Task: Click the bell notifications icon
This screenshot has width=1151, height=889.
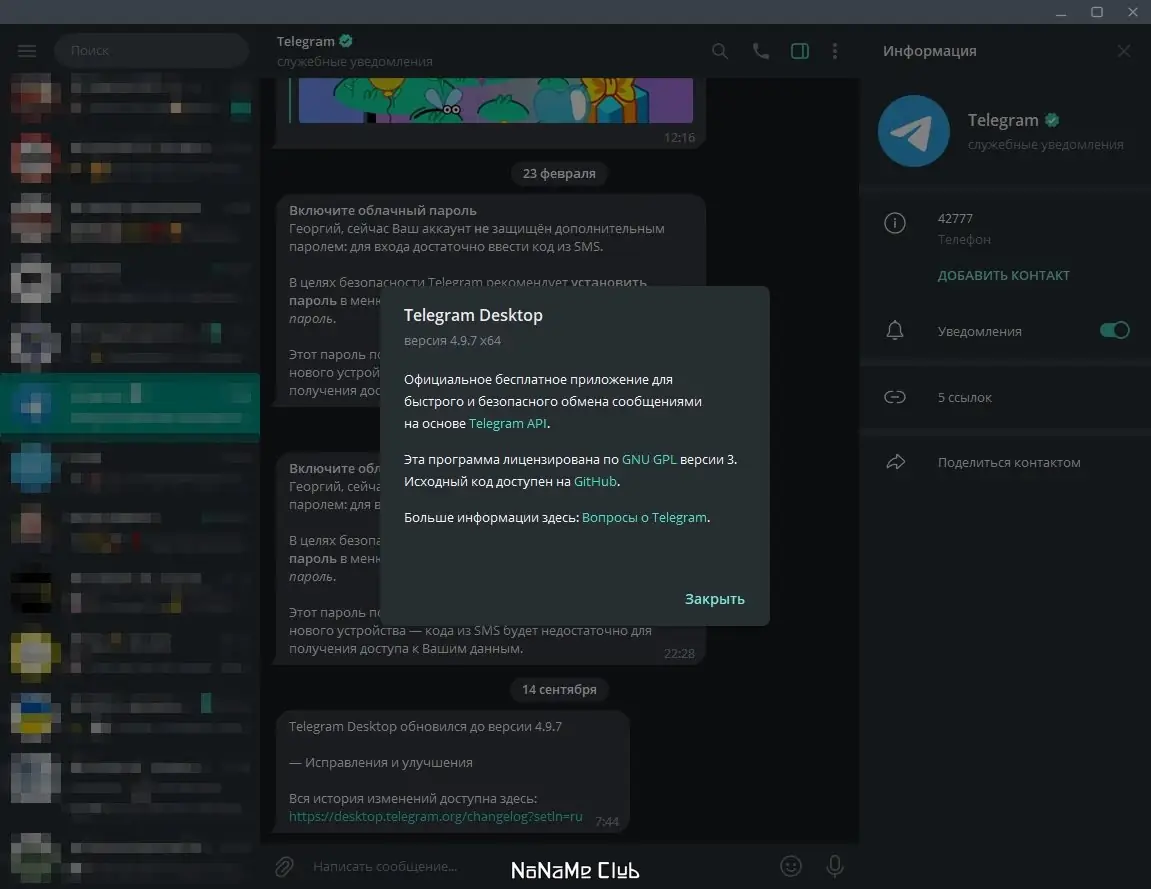Action: coord(895,330)
